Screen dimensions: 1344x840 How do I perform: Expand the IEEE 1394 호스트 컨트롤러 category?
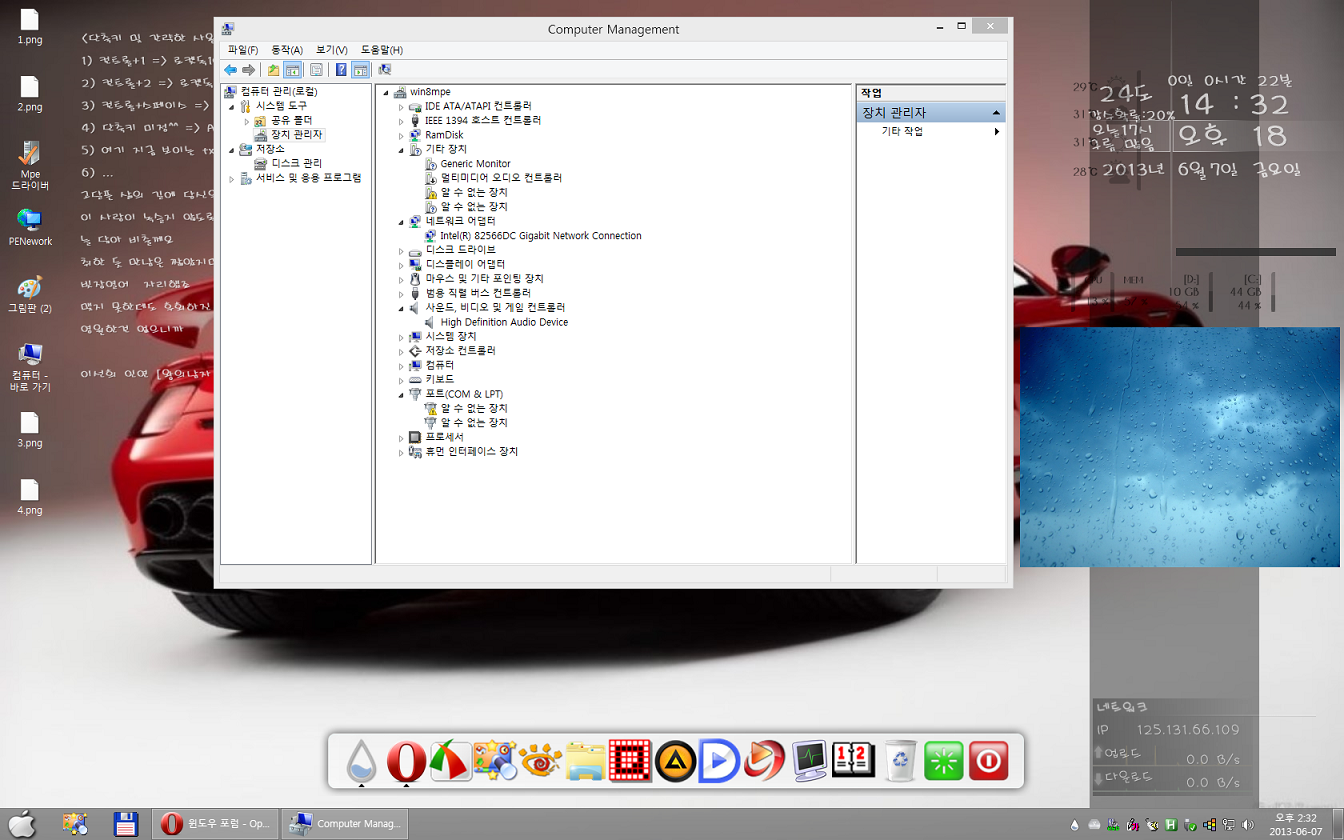(x=401, y=120)
